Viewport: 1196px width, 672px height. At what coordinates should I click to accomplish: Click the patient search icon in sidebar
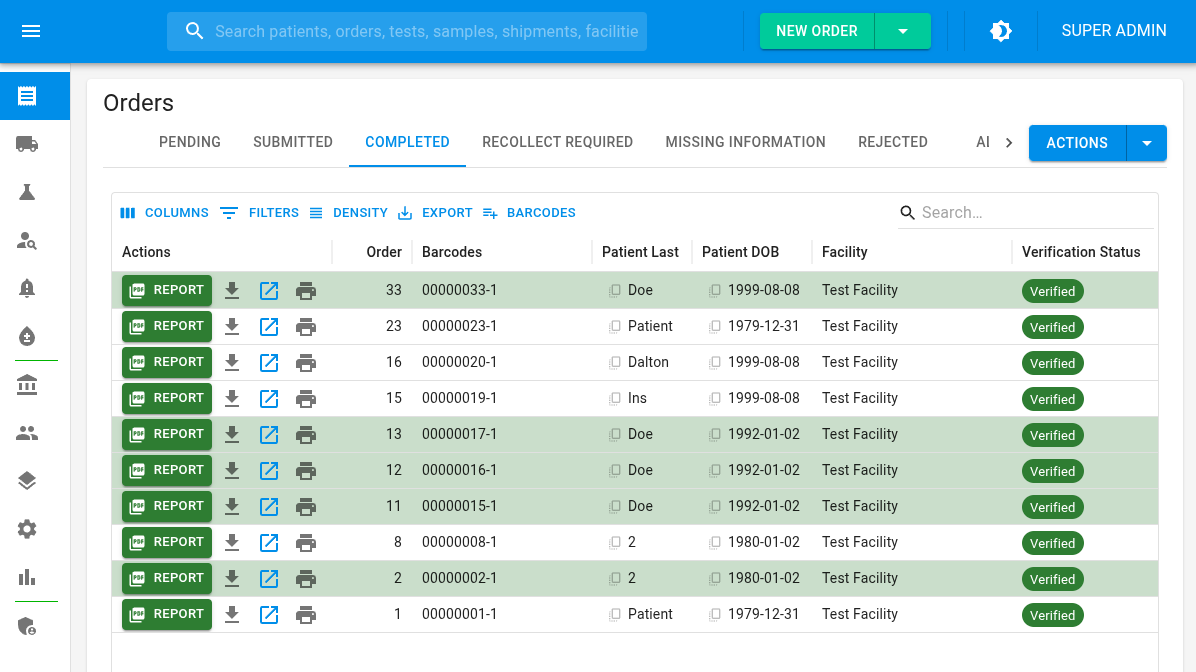[27, 240]
